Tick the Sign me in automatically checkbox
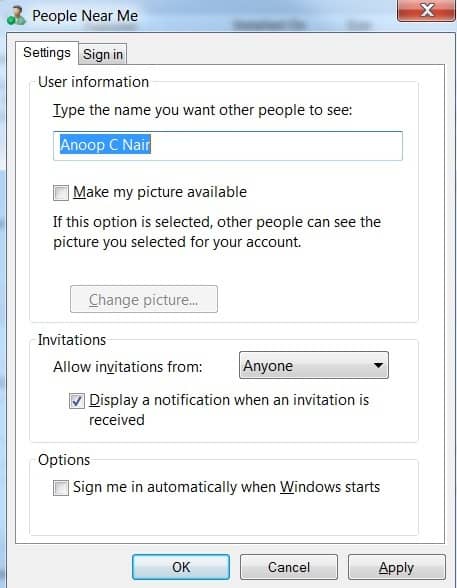Screen dimensions: 457x588 click(61, 488)
